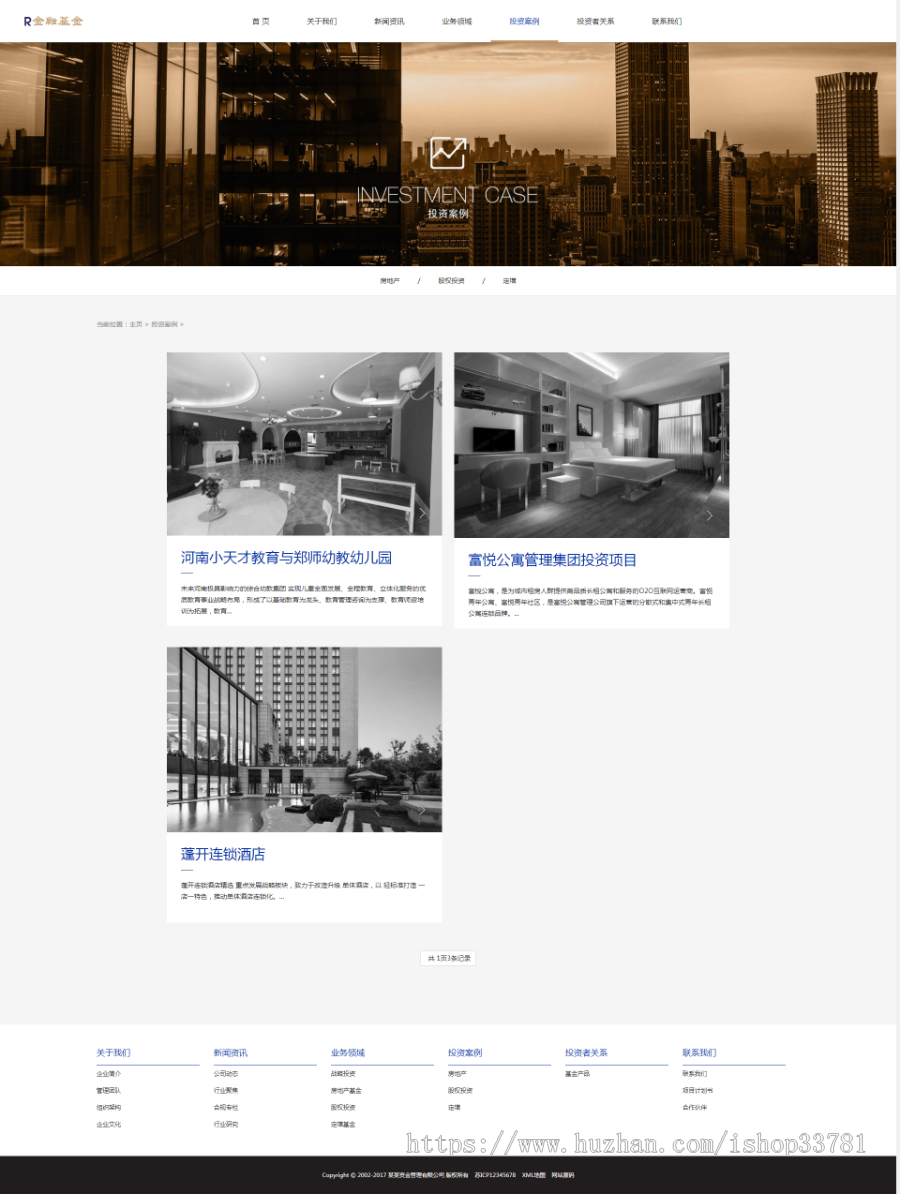This screenshot has width=900, height=1194.
Task: Select the 房地产 sub-category tab below banner
Action: pyautogui.click(x=390, y=281)
